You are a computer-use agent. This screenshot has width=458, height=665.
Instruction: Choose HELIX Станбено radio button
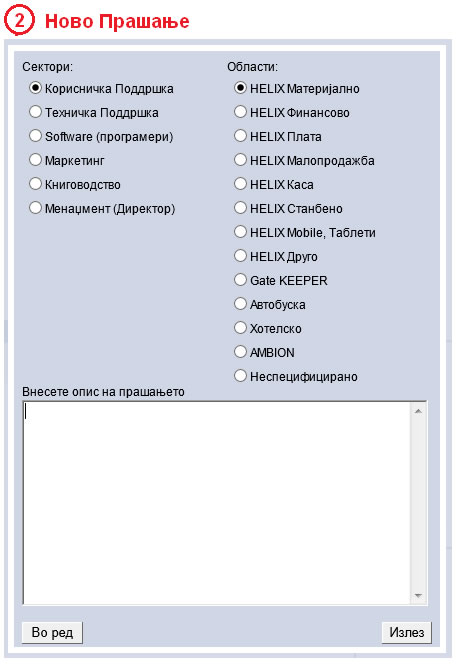pyautogui.click(x=240, y=208)
